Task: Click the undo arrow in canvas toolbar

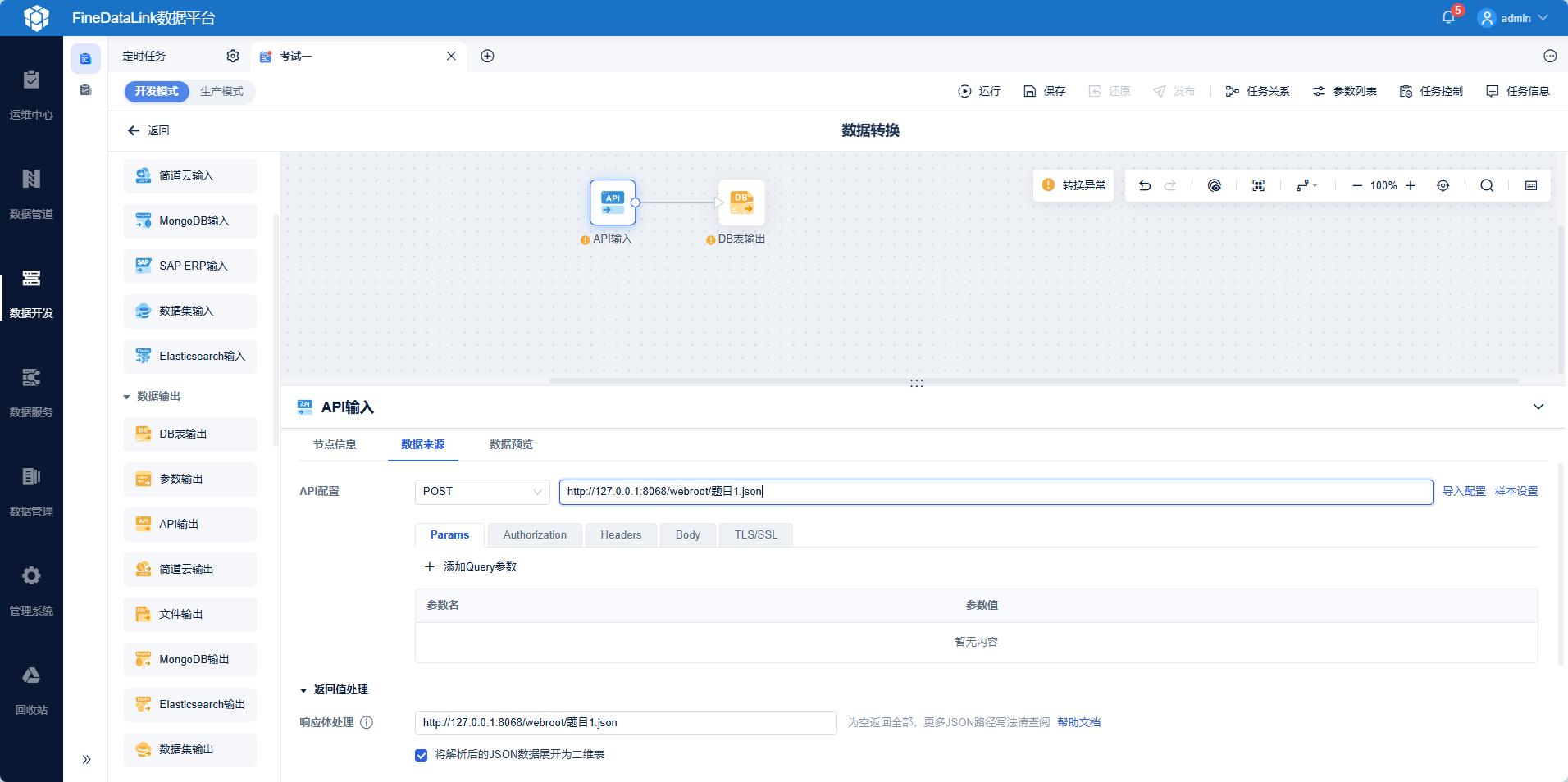Action: [x=1145, y=185]
